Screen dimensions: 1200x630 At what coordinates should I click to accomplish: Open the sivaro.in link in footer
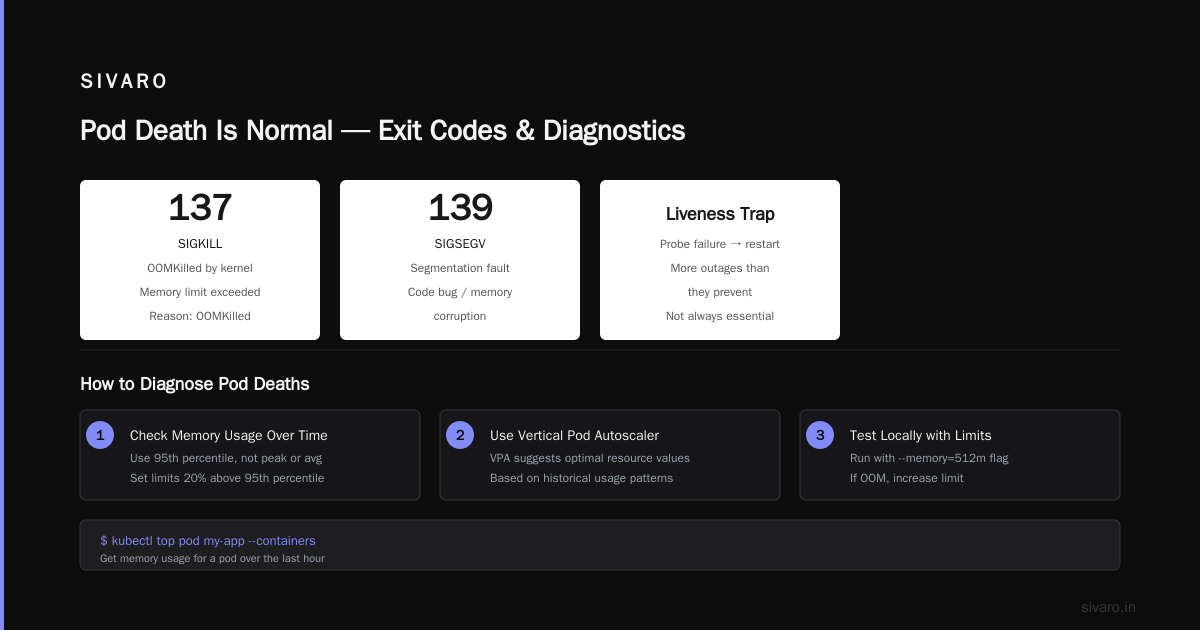1108,607
